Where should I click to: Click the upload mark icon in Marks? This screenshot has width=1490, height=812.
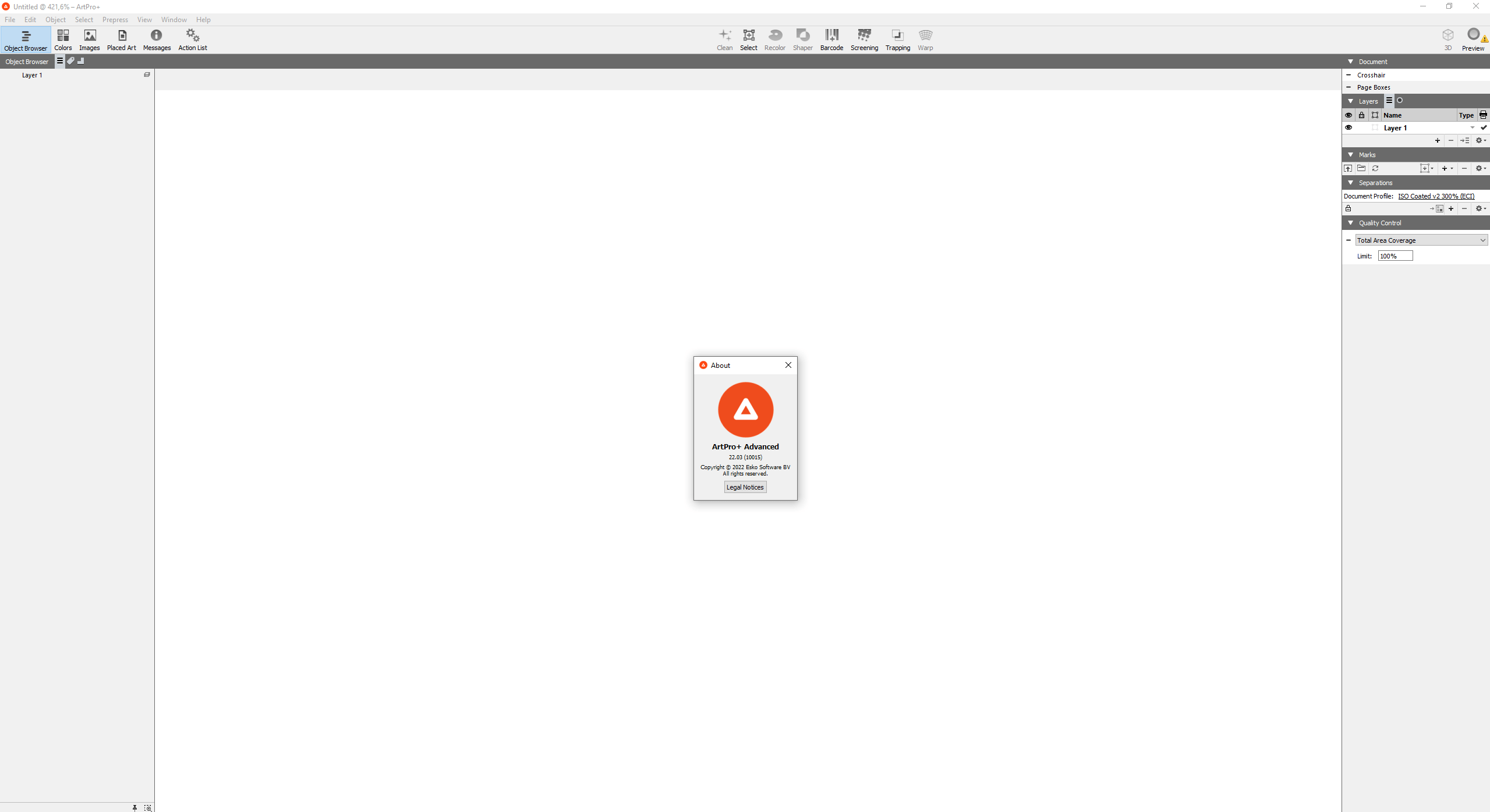tap(1348, 168)
